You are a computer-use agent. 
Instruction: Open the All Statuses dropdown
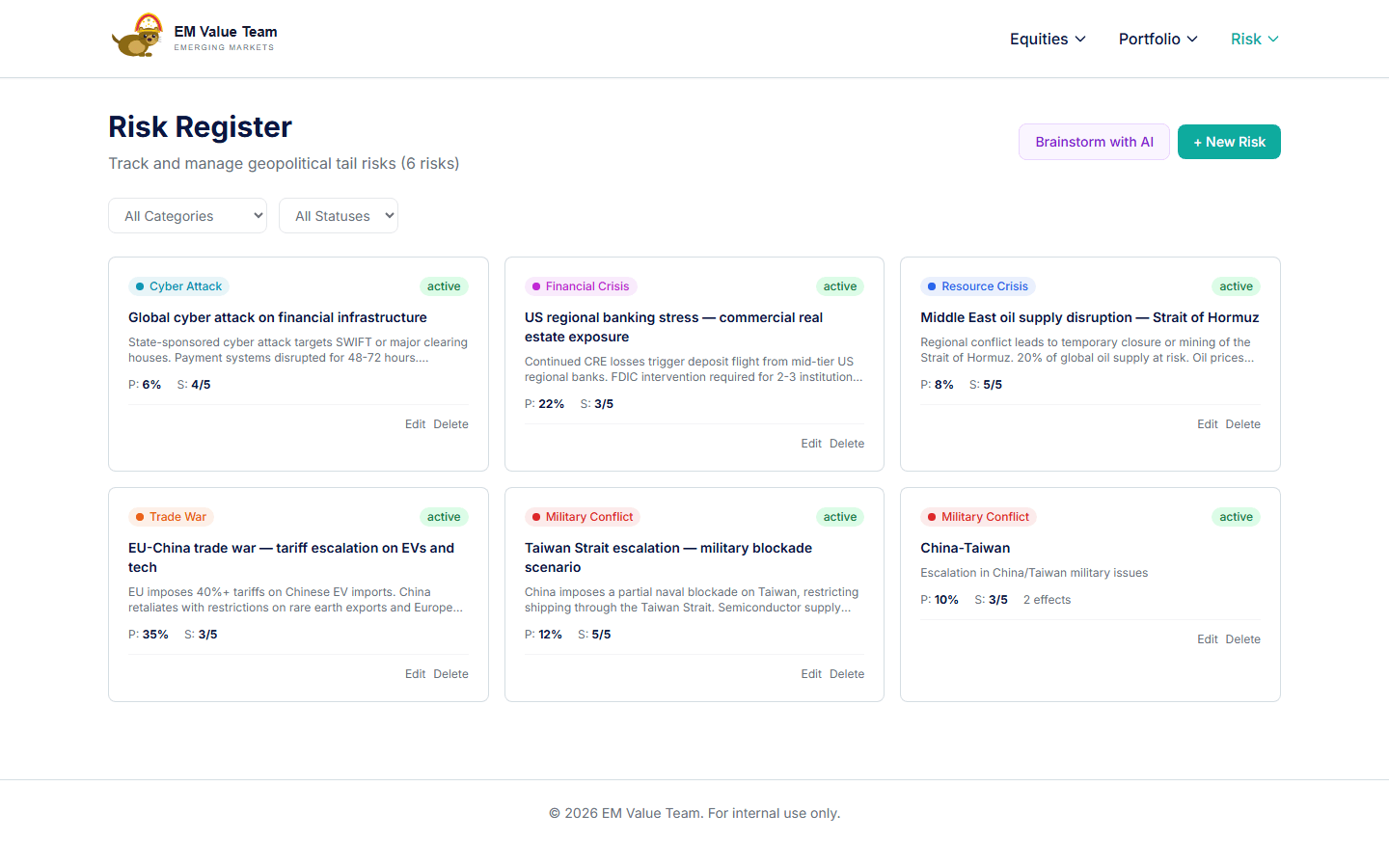click(339, 215)
